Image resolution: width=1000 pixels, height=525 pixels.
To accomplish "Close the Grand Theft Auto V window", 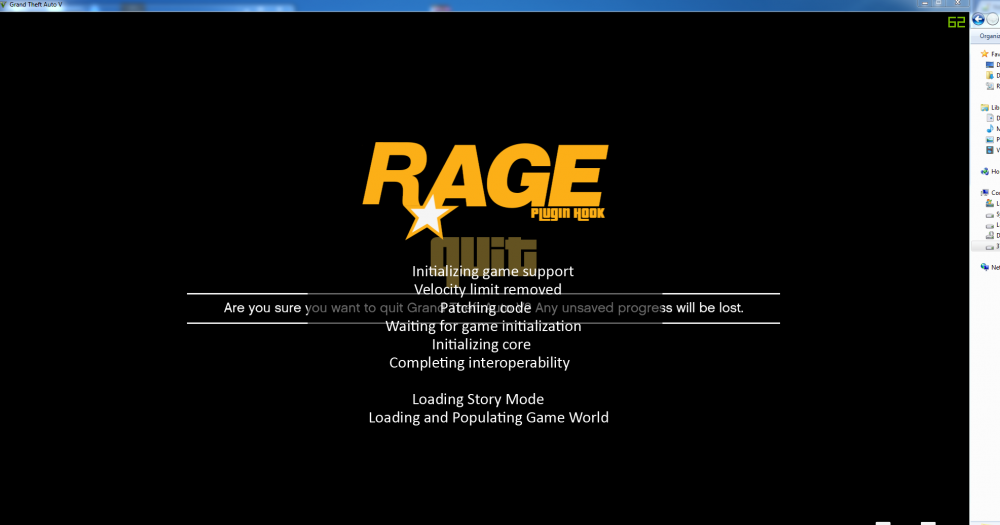I will [x=957, y=3].
